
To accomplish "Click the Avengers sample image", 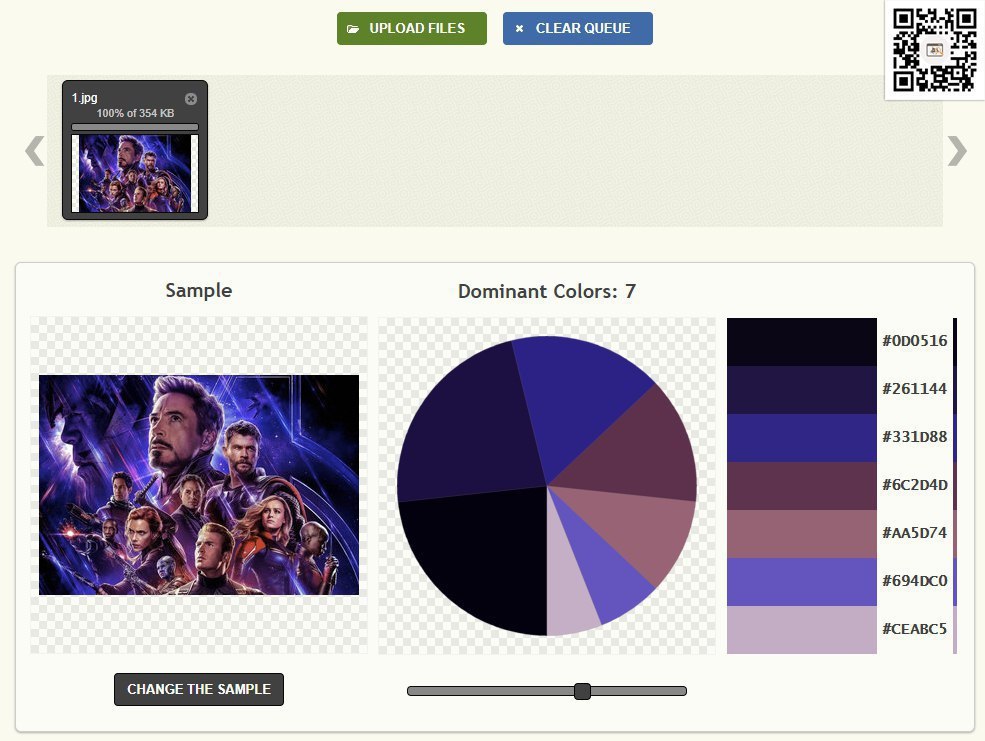I will tap(199, 485).
